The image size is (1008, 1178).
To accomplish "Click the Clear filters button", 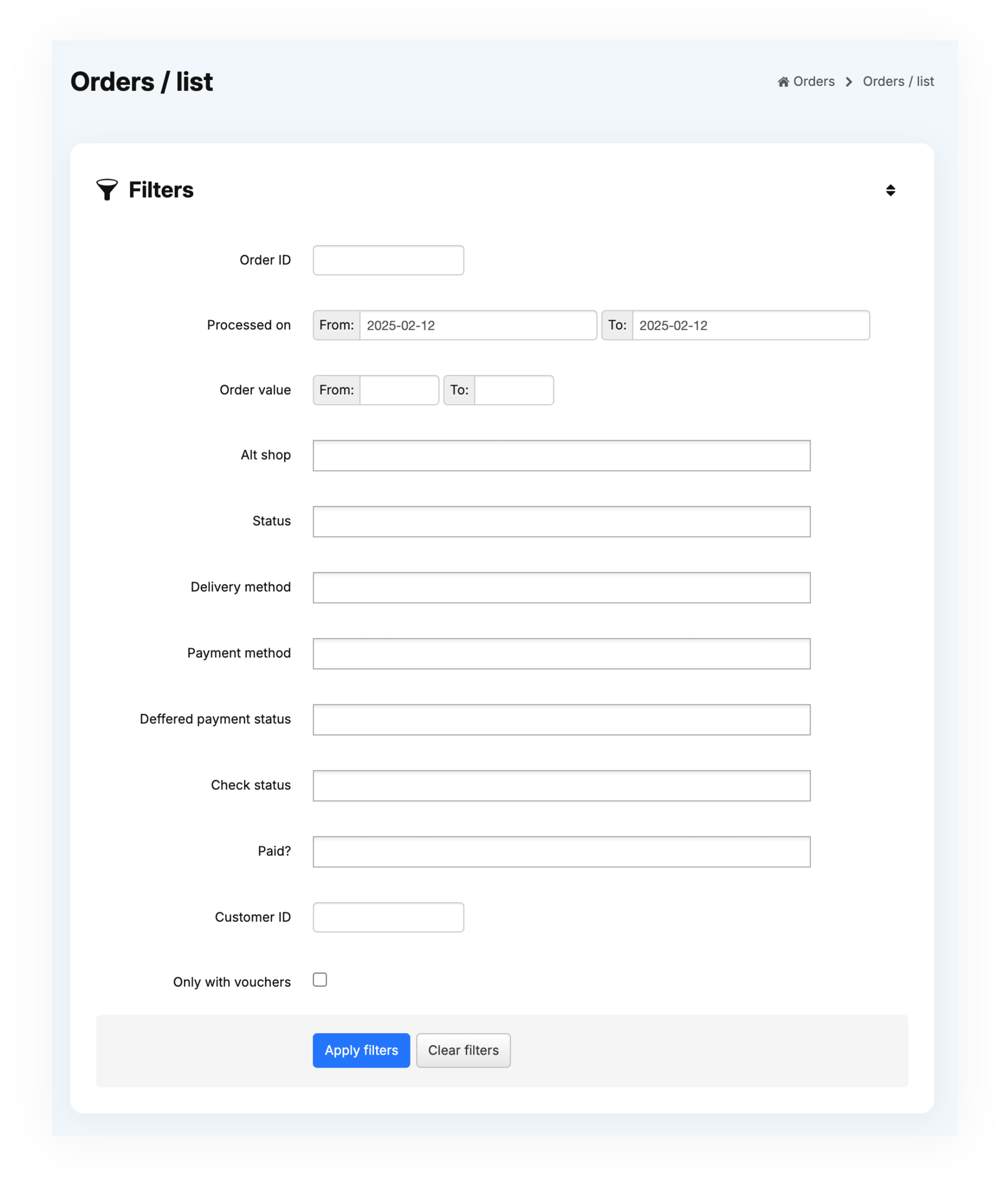I will [x=463, y=1050].
